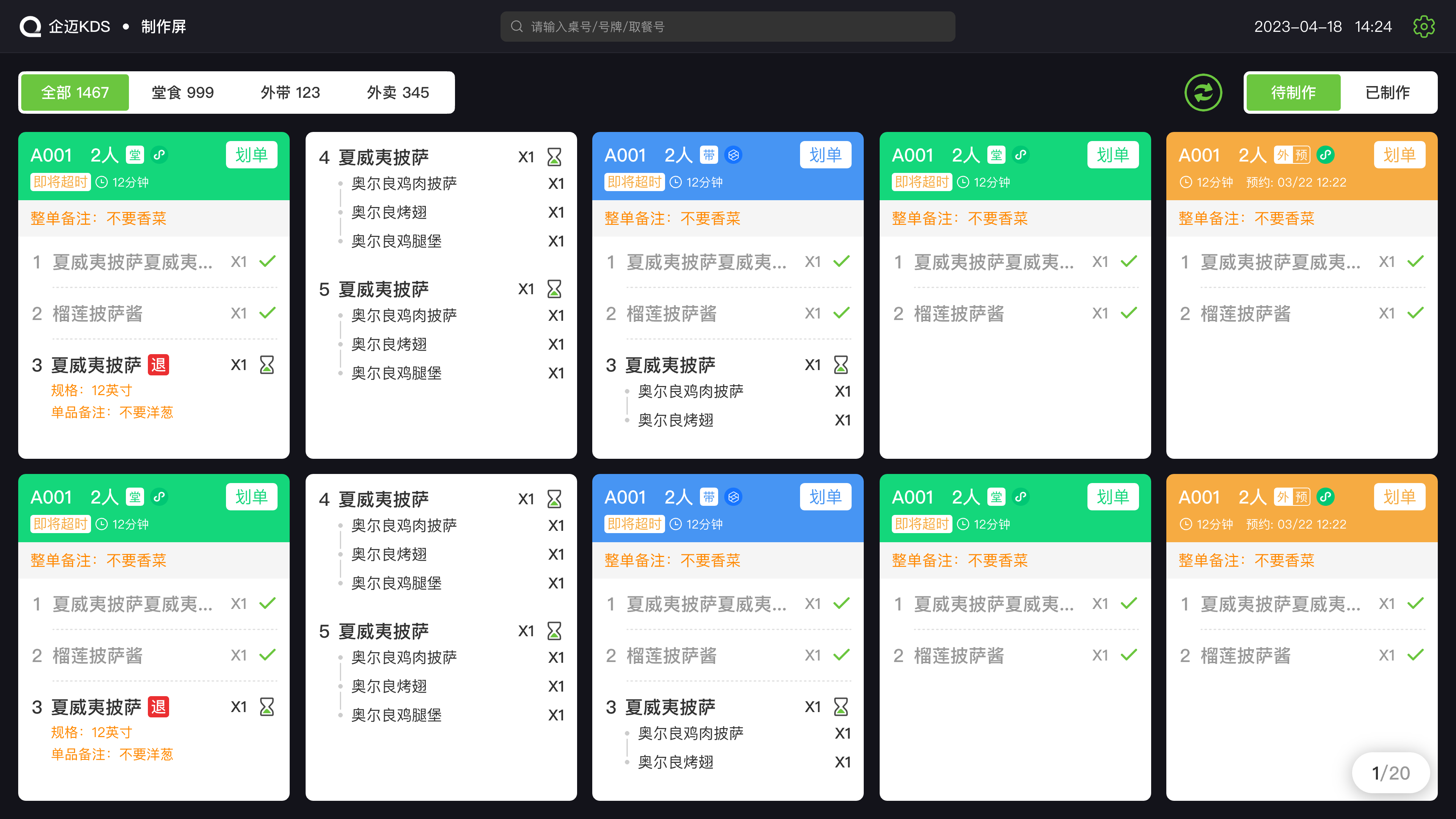Click the 企迈KDS logo icon

coord(30,27)
